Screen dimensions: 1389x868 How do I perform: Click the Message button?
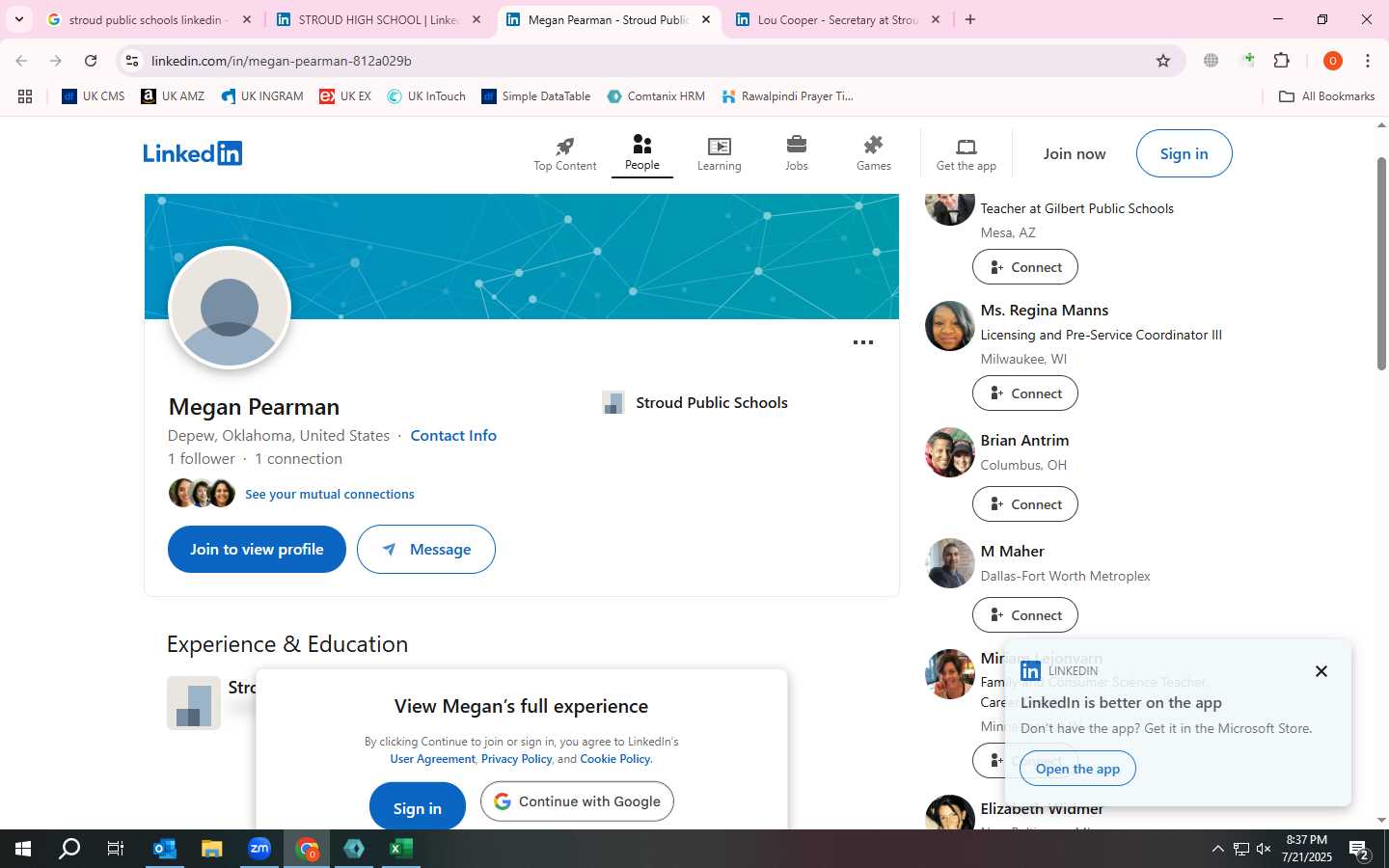(x=426, y=549)
